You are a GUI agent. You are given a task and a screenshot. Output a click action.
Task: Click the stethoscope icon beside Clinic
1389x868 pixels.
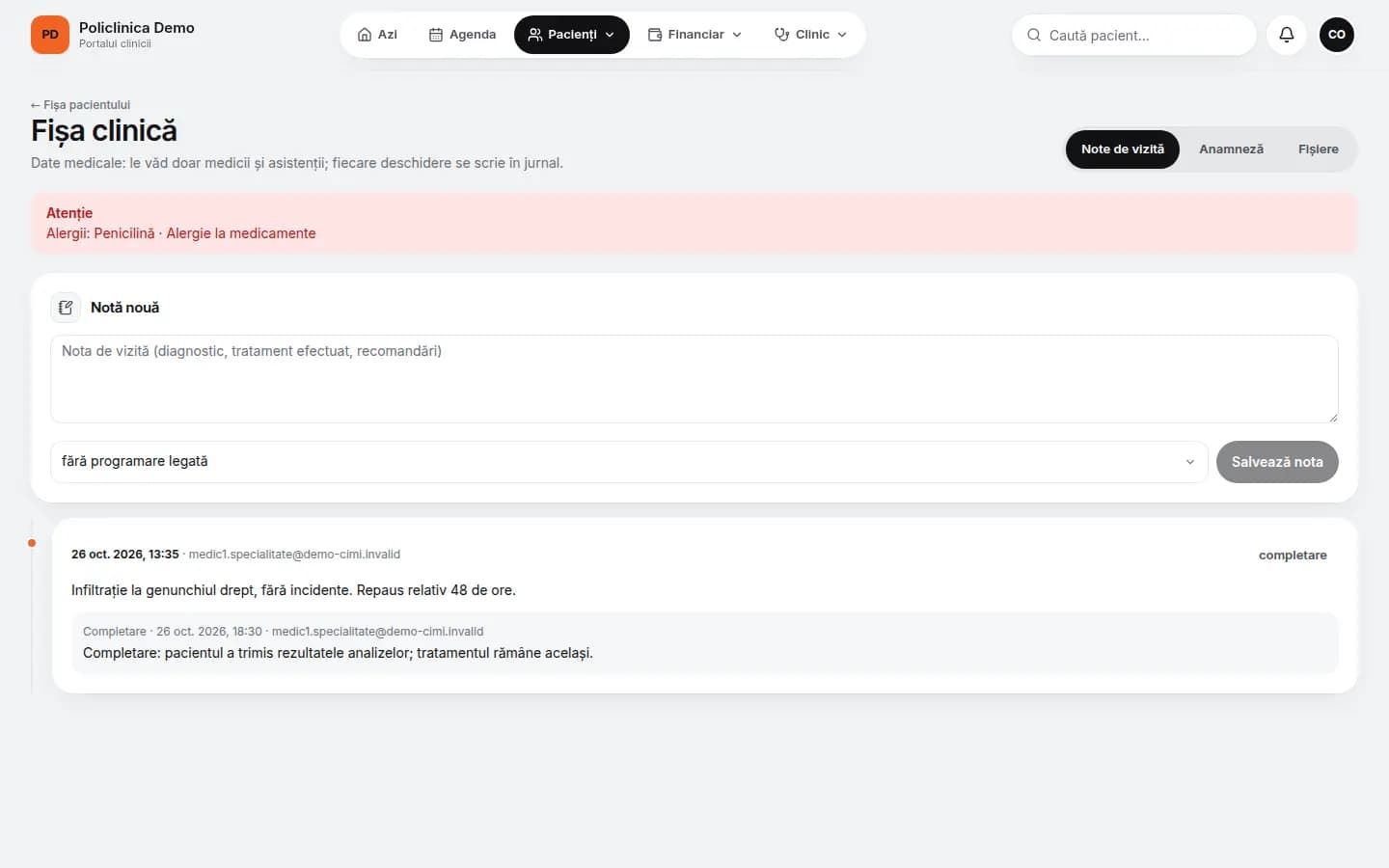point(782,35)
